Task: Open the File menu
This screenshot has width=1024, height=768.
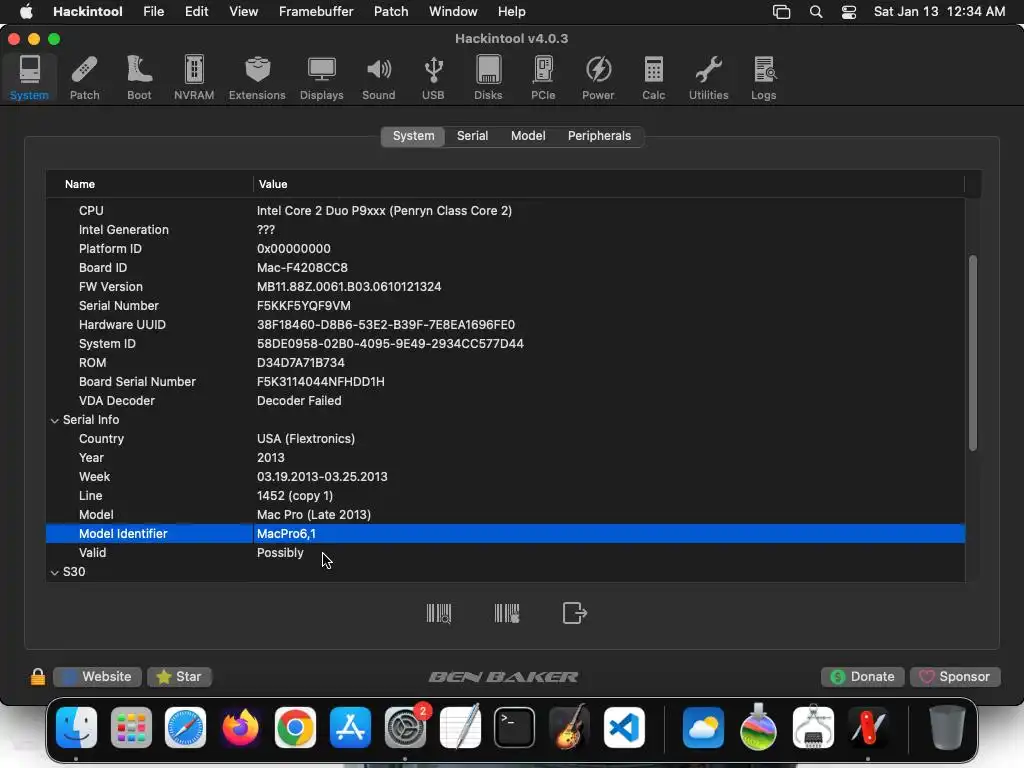Action: click(153, 12)
